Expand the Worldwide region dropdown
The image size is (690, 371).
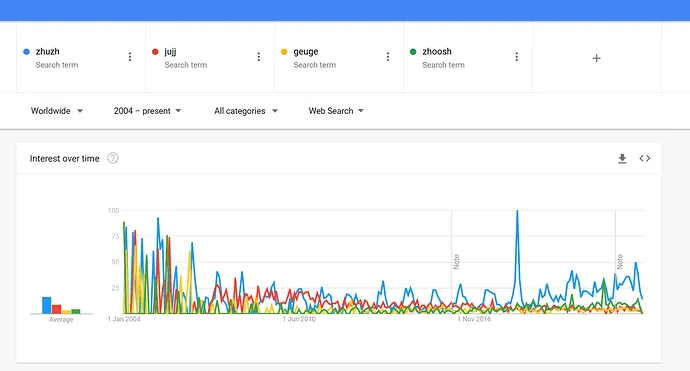(x=57, y=111)
